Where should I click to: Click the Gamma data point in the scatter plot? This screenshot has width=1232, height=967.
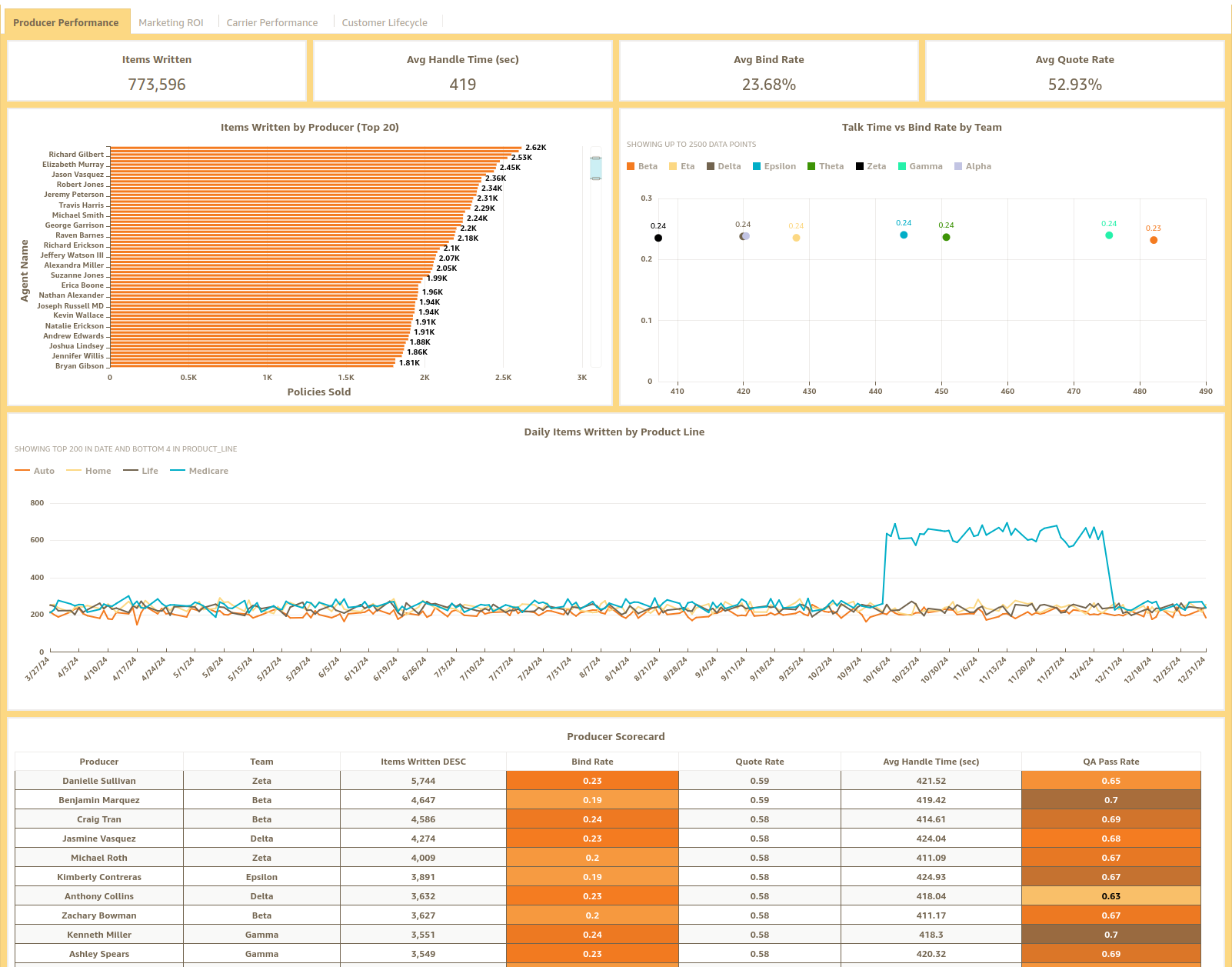(1107, 235)
